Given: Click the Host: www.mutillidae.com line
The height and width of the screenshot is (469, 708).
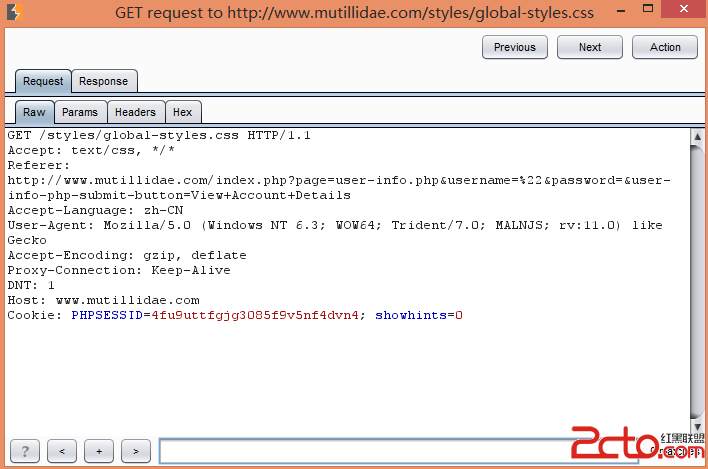Looking at the screenshot, I should coord(103,300).
